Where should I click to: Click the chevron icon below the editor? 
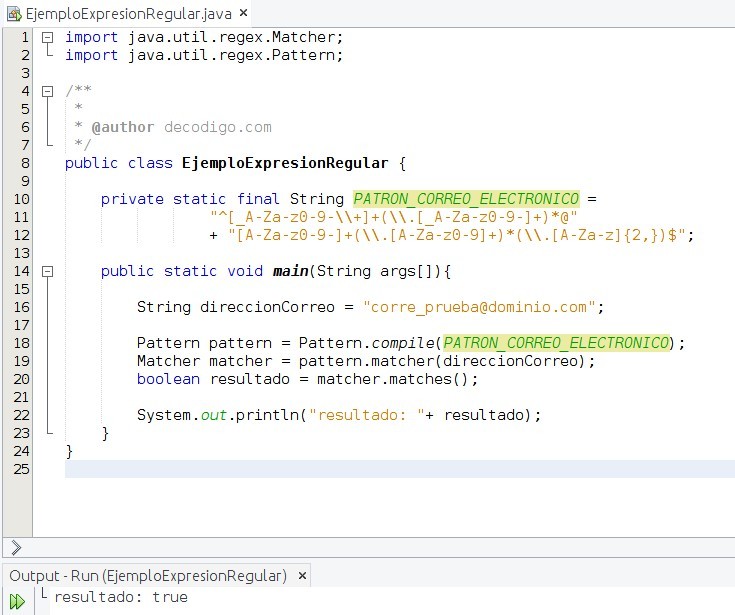[x=16, y=548]
